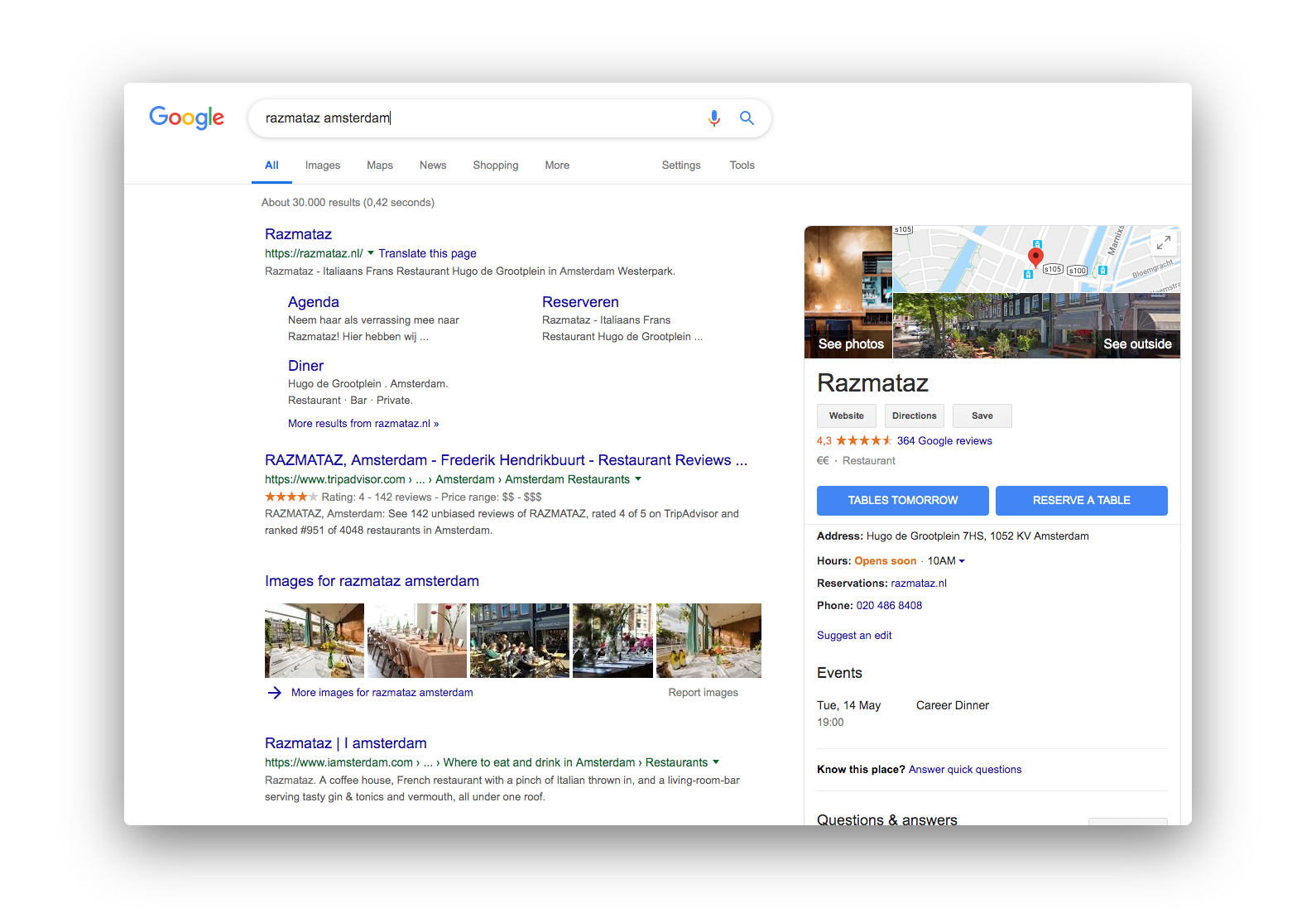Click See outside street view image

(1037, 326)
